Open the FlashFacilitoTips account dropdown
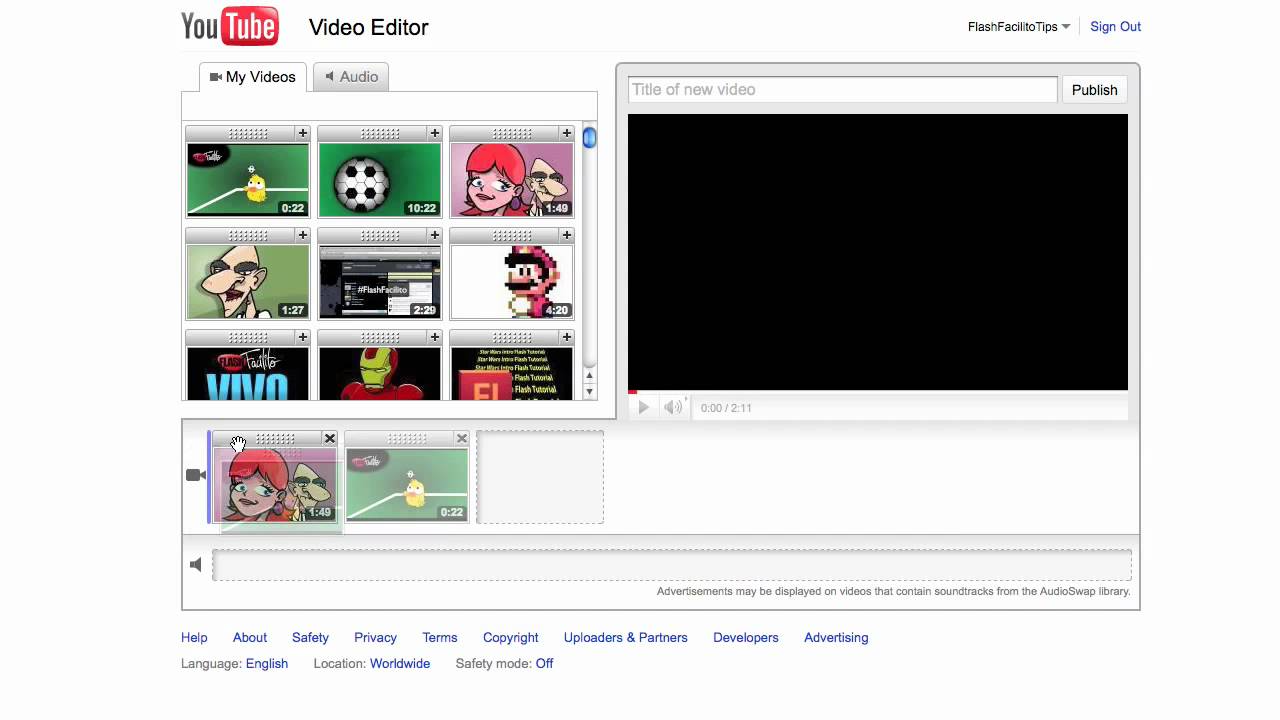The image size is (1280, 720). click(1019, 27)
